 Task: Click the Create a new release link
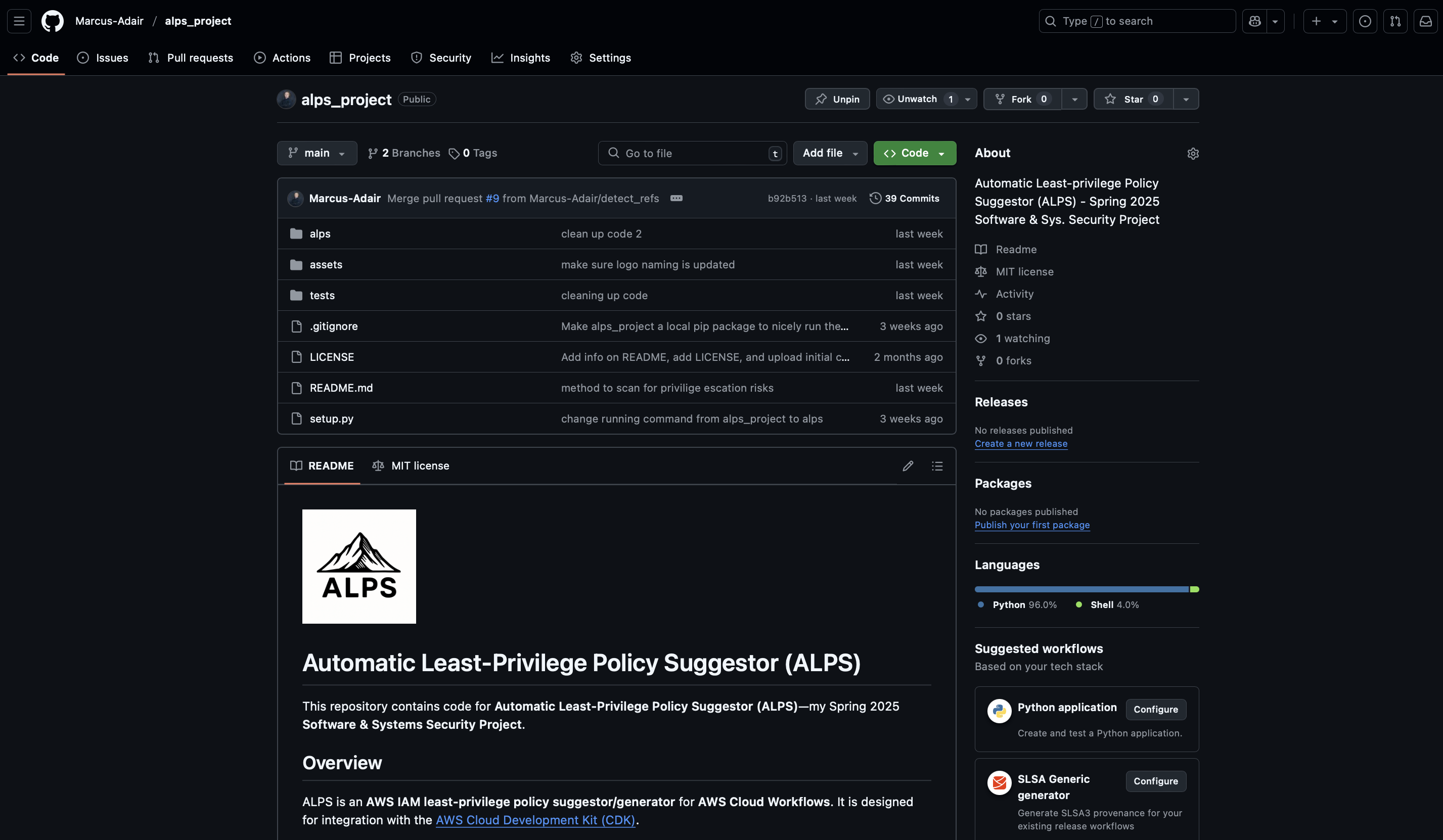1020,444
